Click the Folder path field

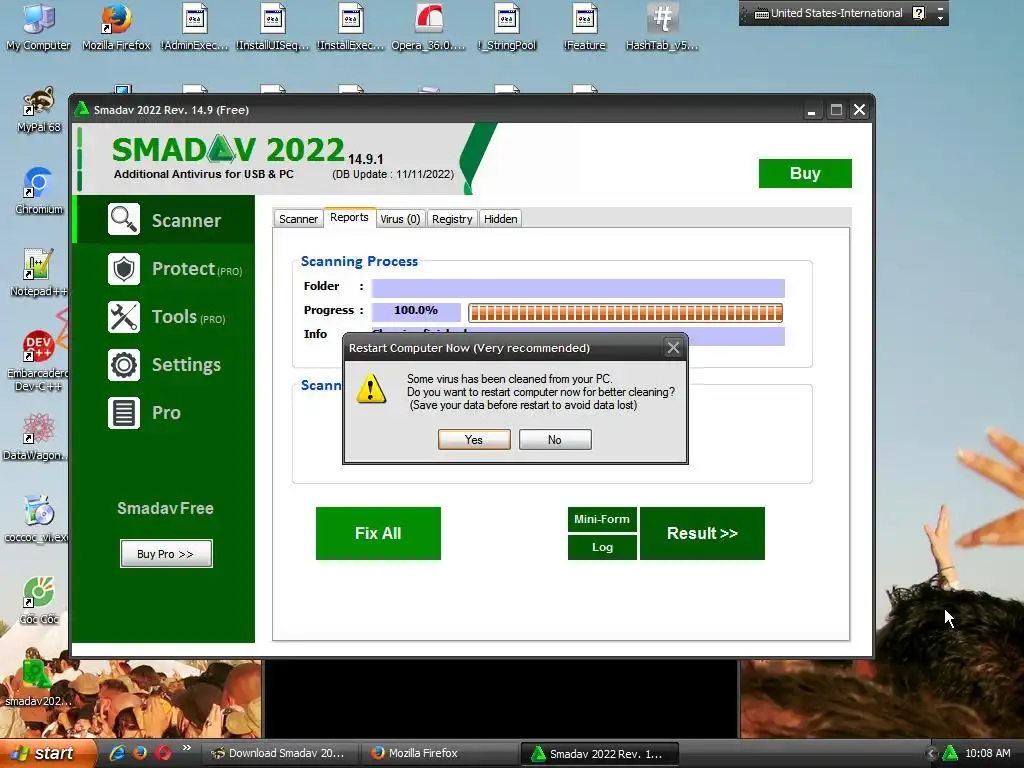click(x=578, y=288)
